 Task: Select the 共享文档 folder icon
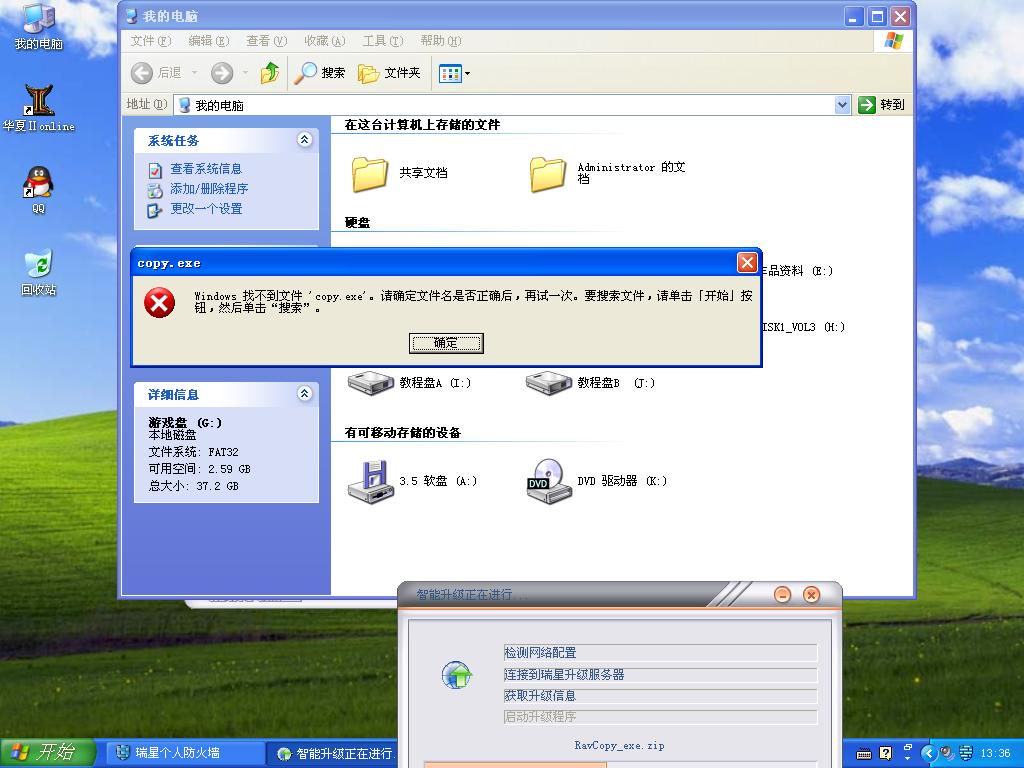pyautogui.click(x=370, y=174)
